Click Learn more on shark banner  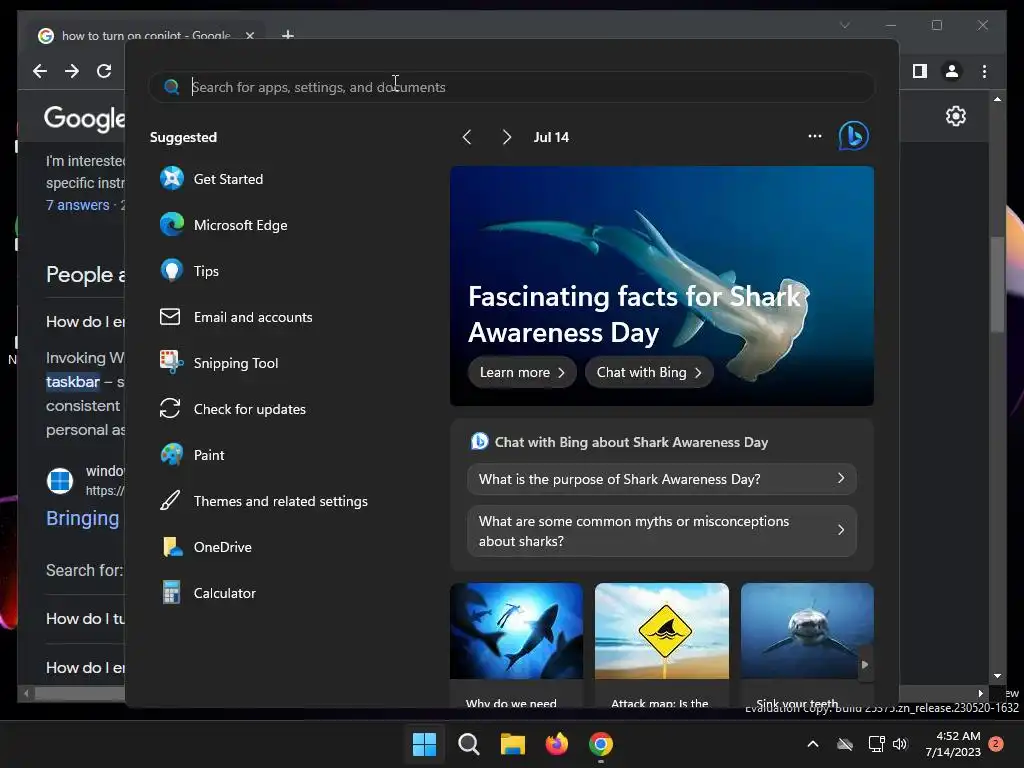[x=522, y=372]
